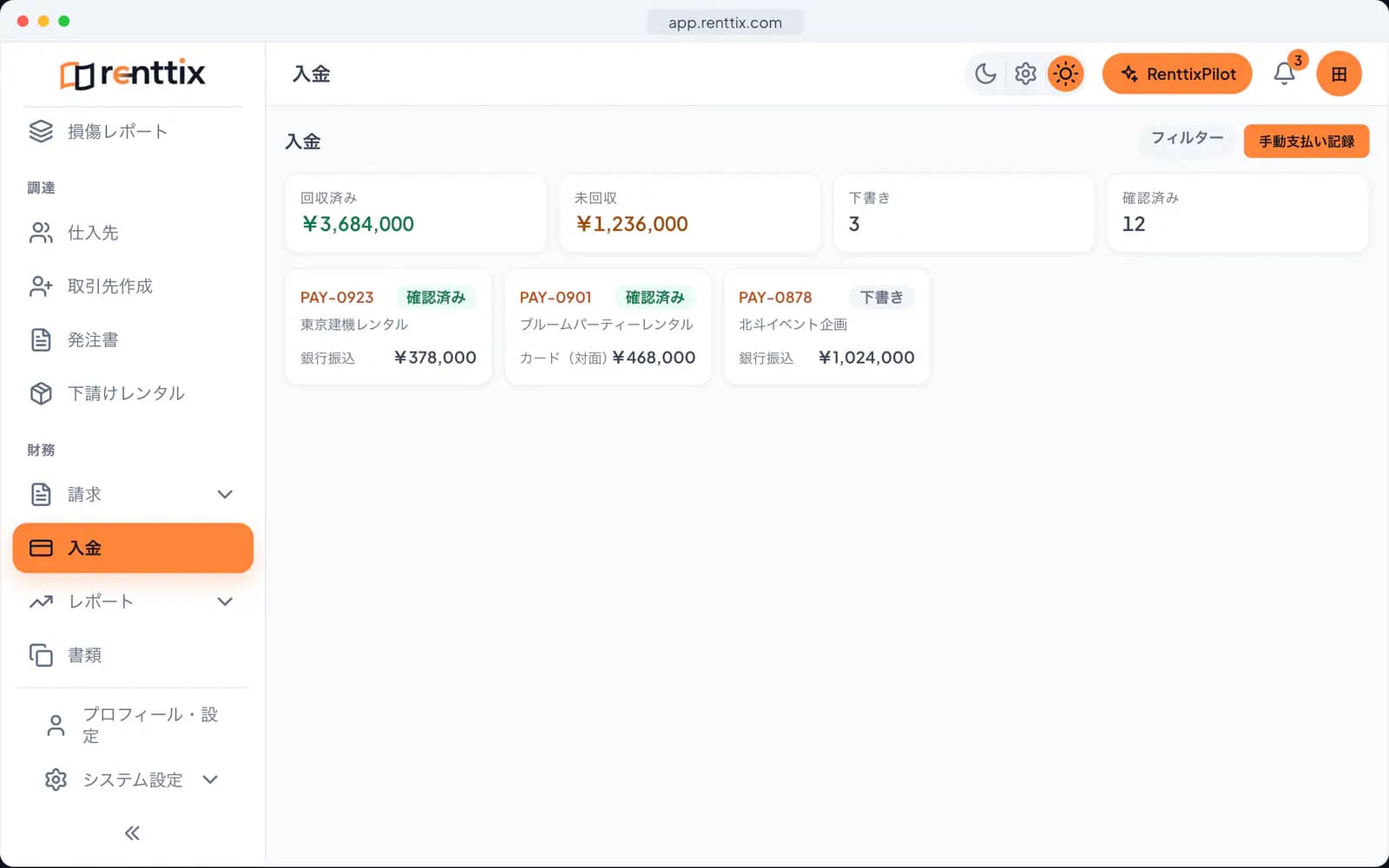Screen dimensions: 1389x868
Task: Open notifications bell icon
Action: pyautogui.click(x=1285, y=74)
